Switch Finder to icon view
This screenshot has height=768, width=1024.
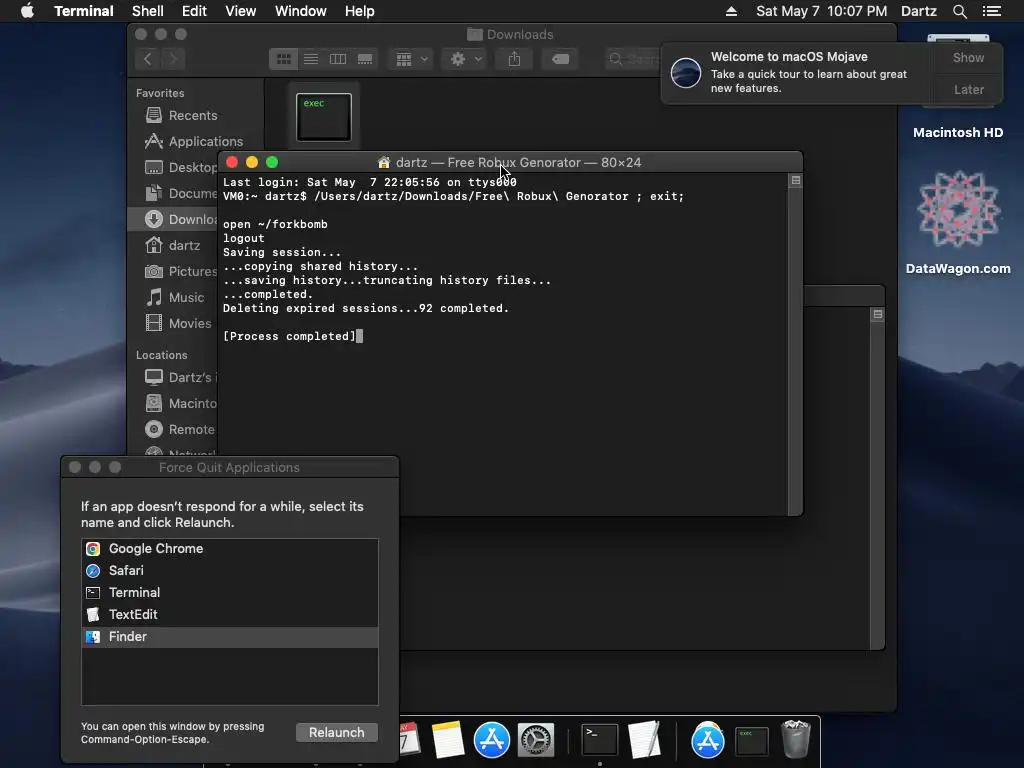click(x=283, y=59)
